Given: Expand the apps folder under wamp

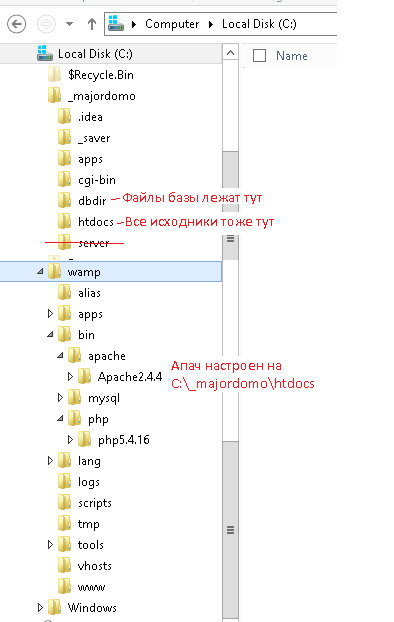Looking at the screenshot, I should 50,314.
